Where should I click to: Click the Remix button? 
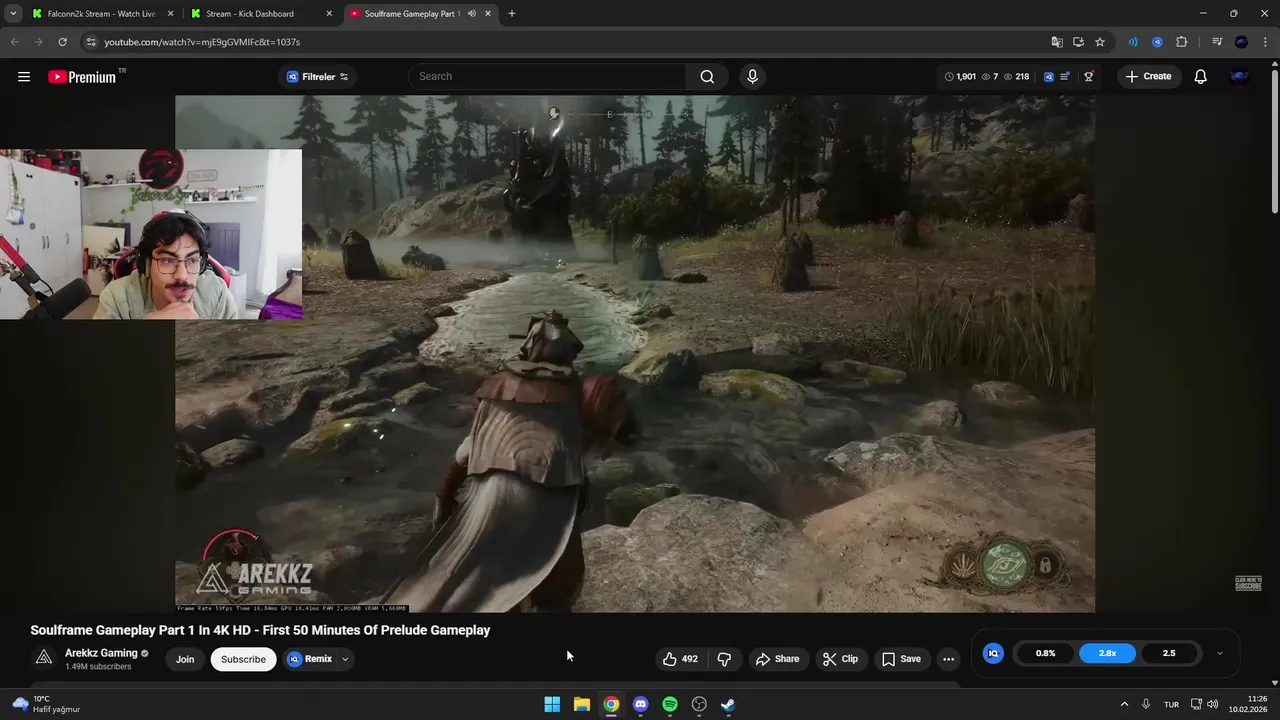pyautogui.click(x=310, y=659)
